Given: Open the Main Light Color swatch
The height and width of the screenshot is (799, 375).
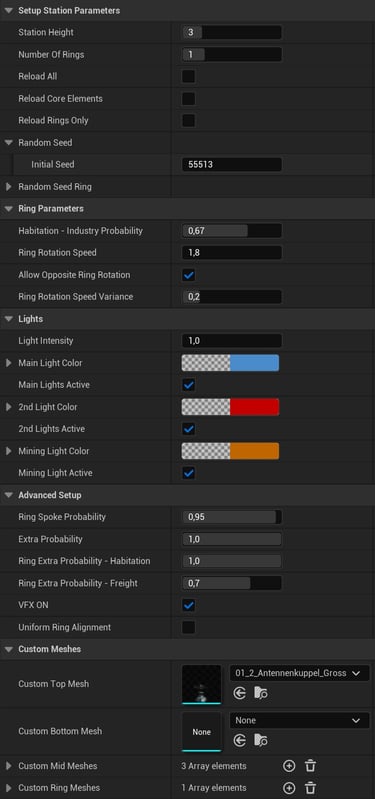Looking at the screenshot, I should (230, 363).
